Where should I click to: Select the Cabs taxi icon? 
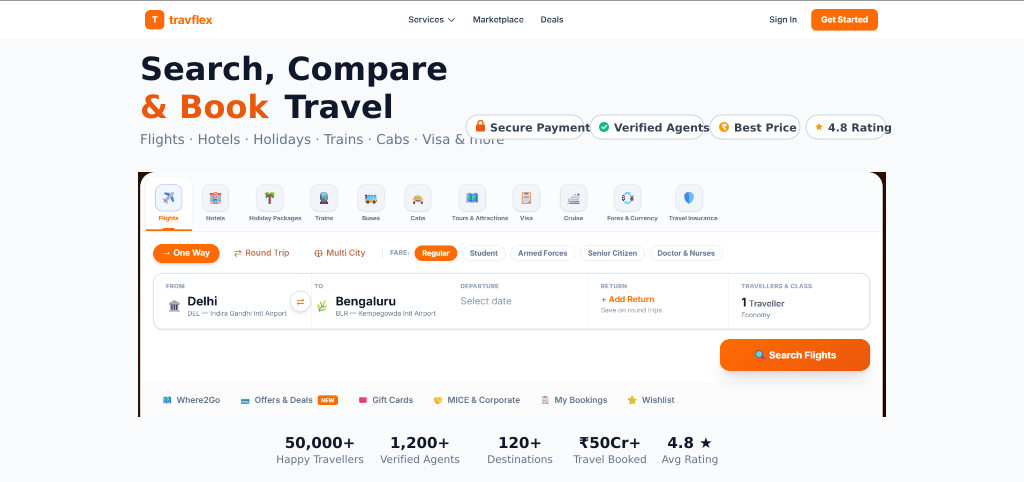tap(418, 198)
